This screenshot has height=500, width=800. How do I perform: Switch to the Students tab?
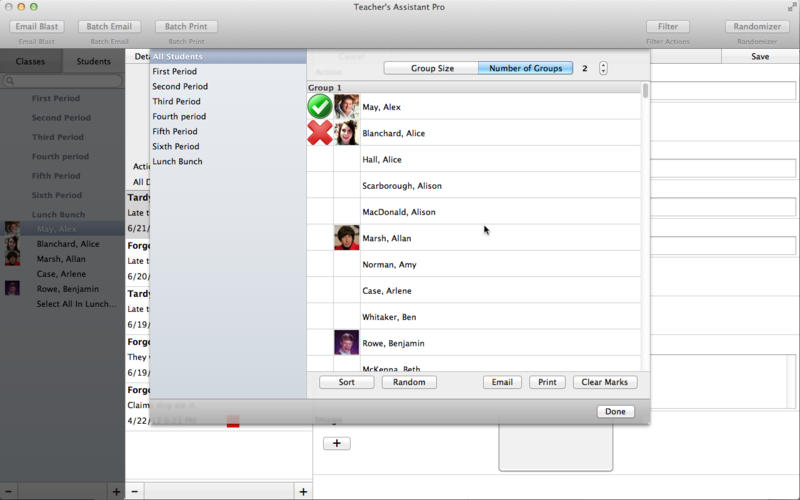[x=94, y=62]
